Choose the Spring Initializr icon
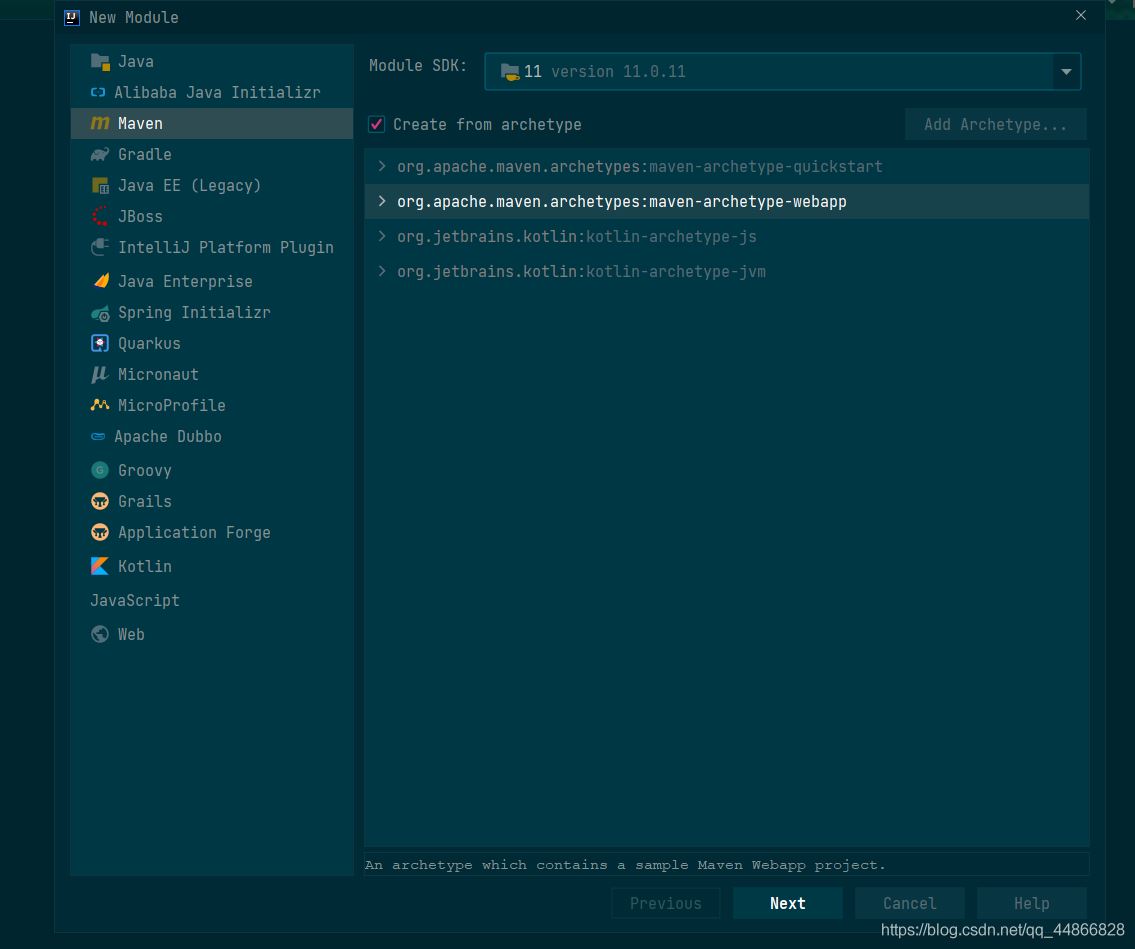The width and height of the screenshot is (1135, 949). coord(100,313)
